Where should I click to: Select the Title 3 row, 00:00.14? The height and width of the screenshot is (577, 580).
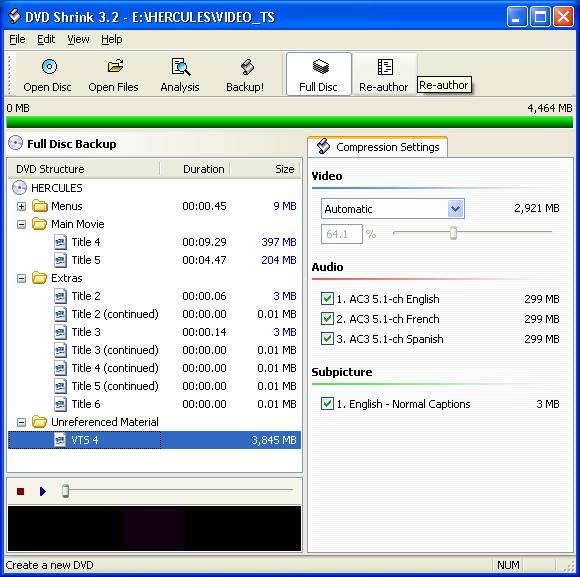coord(154,332)
